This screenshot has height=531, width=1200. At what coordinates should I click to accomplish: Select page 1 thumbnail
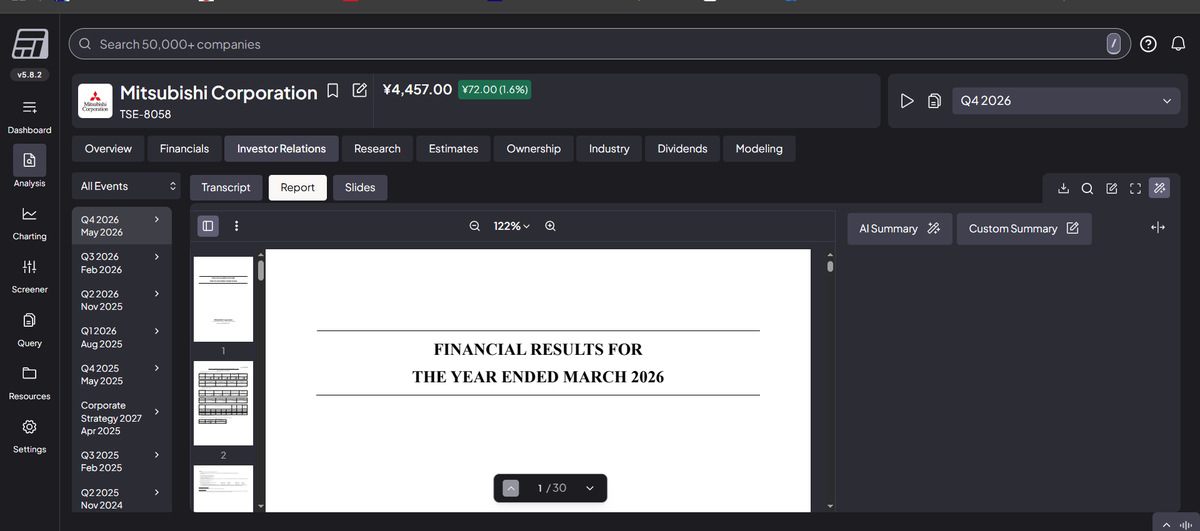tap(223, 298)
